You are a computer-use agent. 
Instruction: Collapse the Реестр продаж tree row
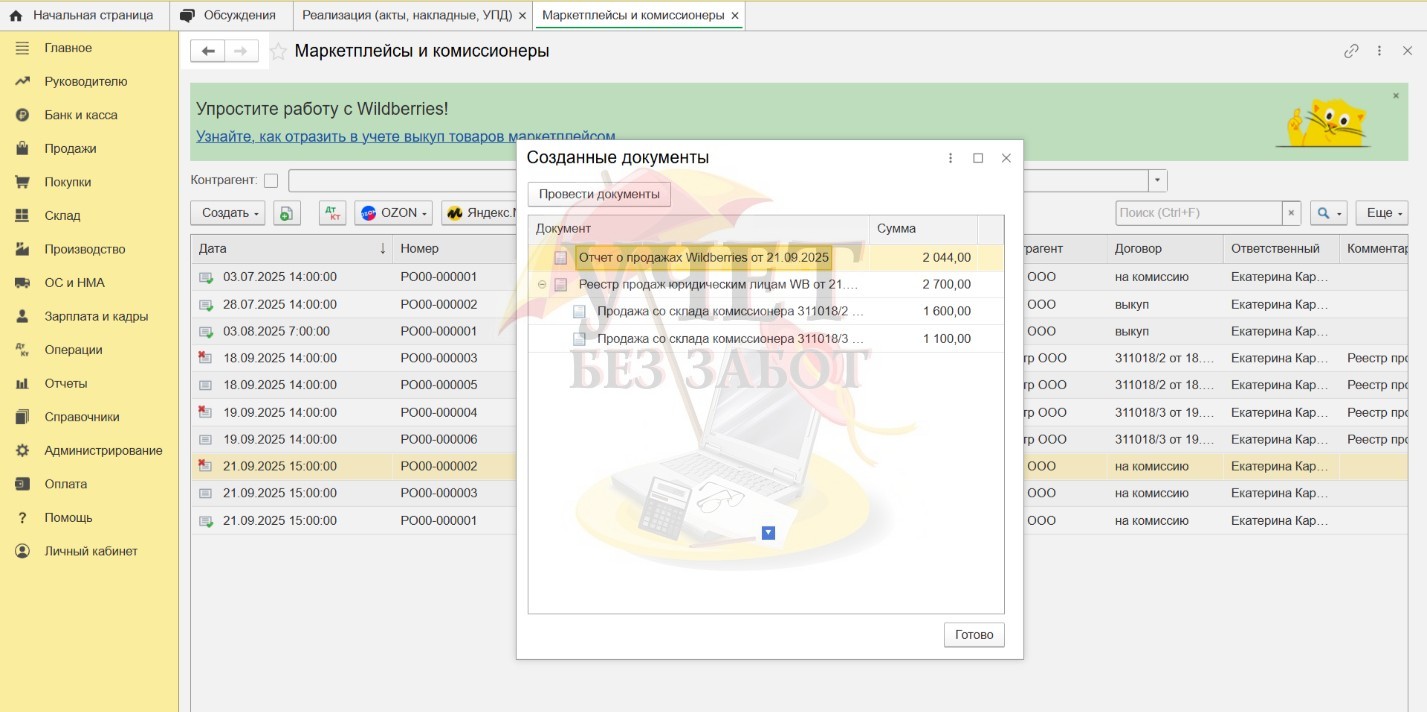pos(542,285)
